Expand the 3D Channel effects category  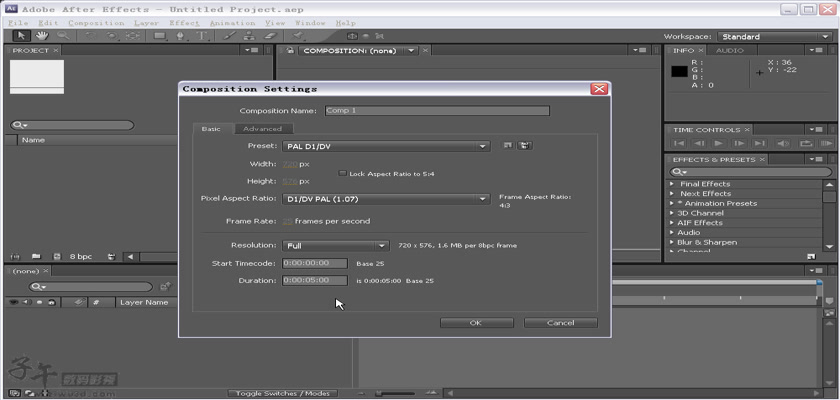(x=672, y=213)
